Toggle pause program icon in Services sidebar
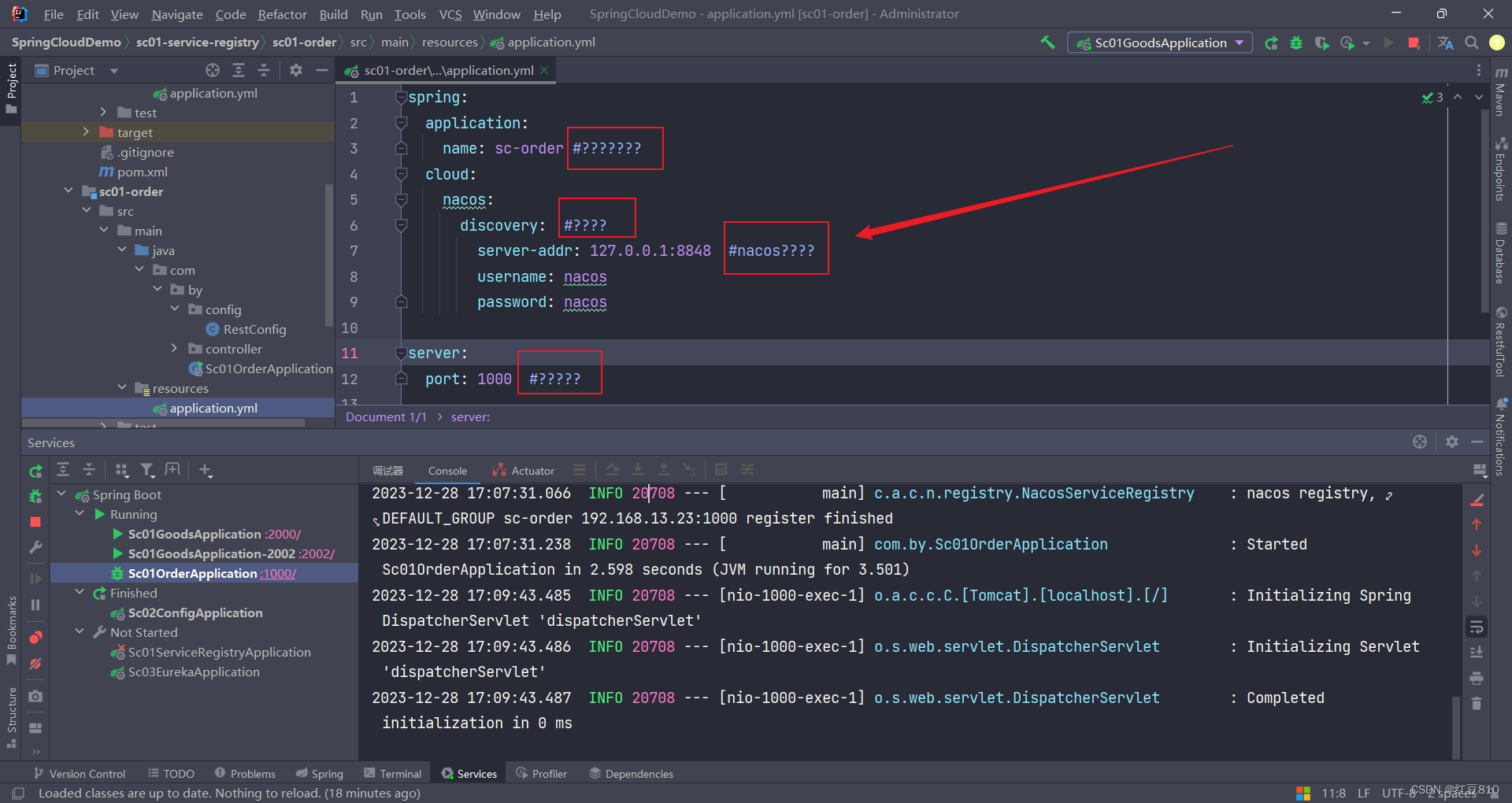The image size is (1512, 803). tap(35, 605)
